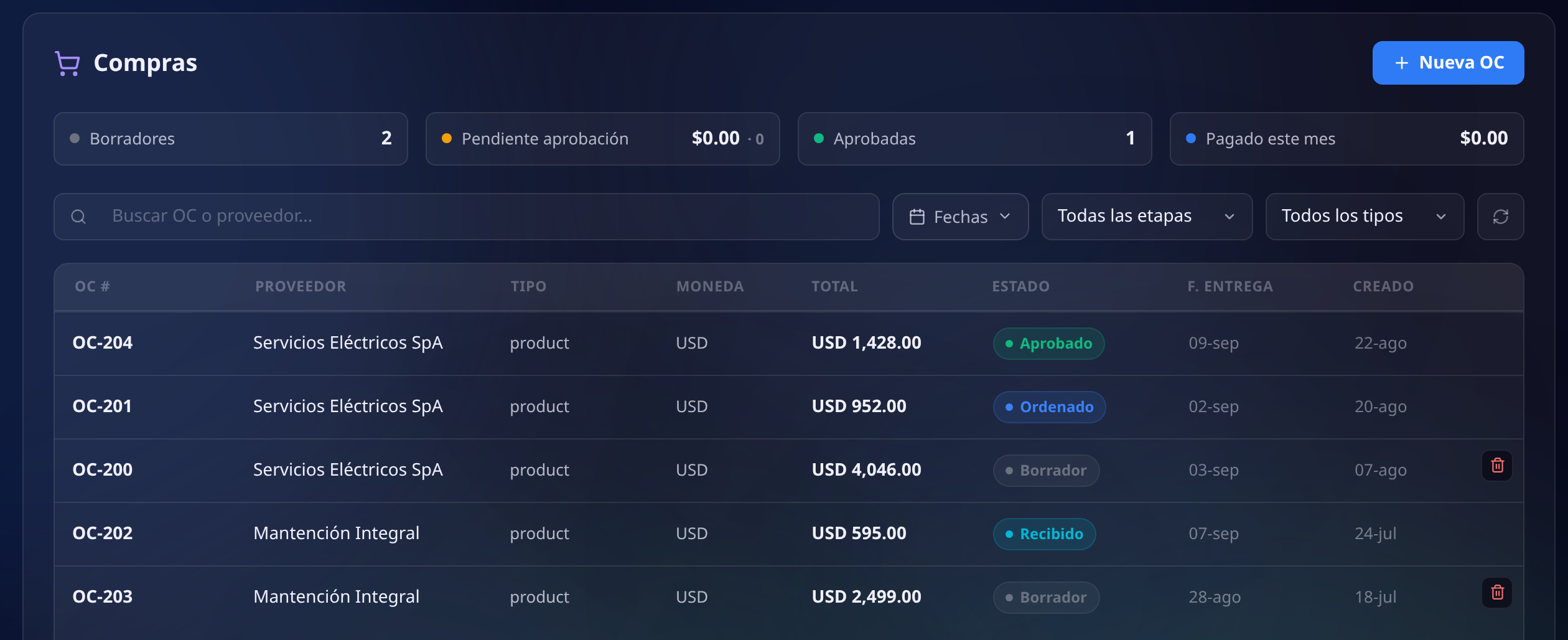Sort by the TOTAL column header
Image resolution: width=1568 pixels, height=640 pixels.
tap(834, 286)
